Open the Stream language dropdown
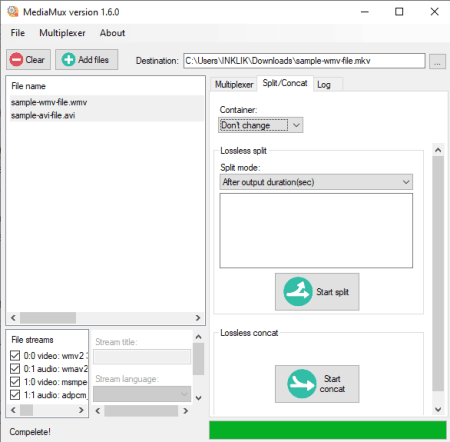 (x=142, y=394)
